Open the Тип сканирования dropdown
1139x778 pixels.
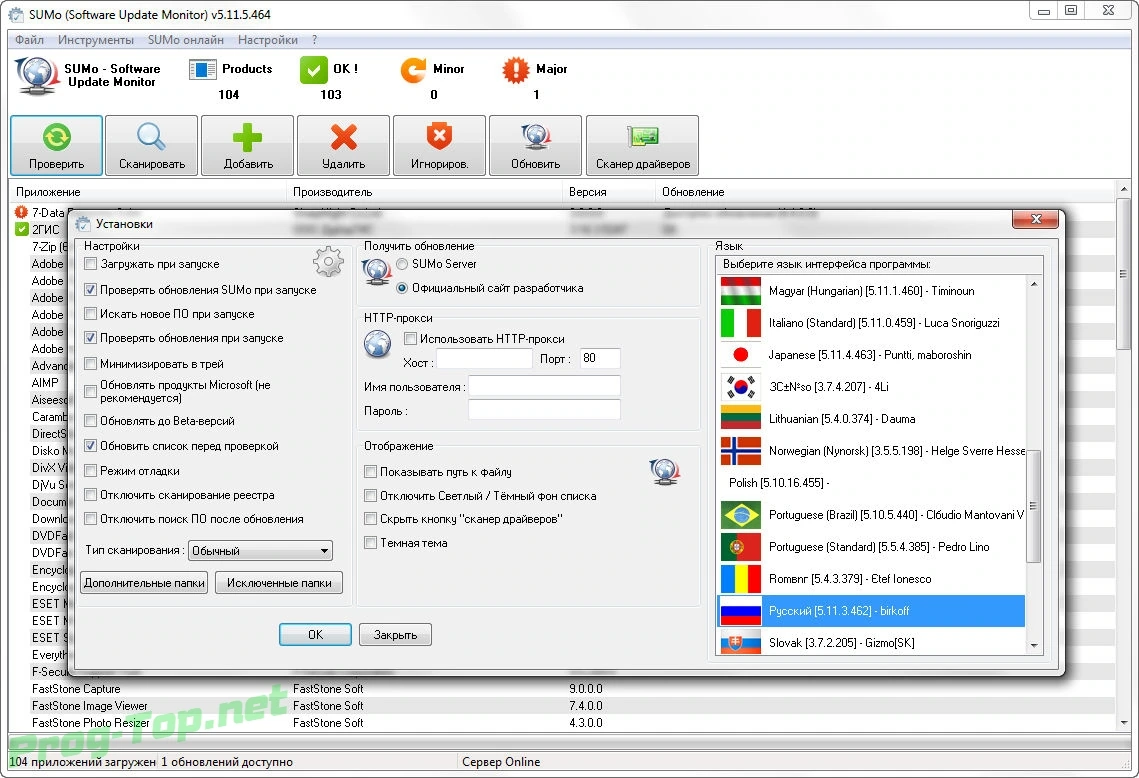[x=260, y=551]
